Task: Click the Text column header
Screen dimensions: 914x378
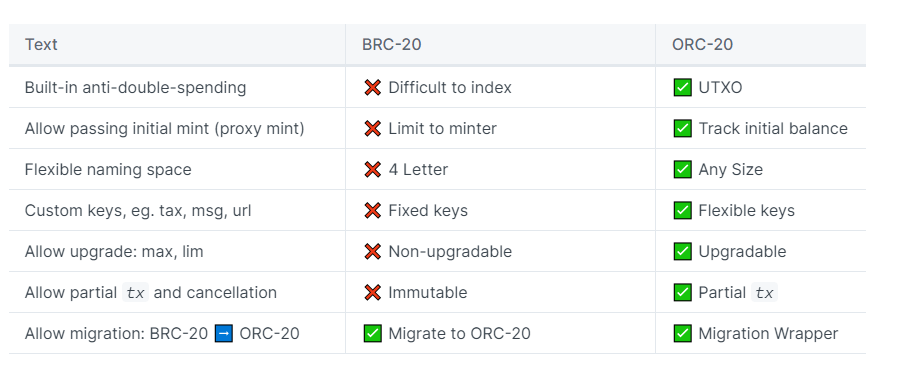Action: click(41, 44)
